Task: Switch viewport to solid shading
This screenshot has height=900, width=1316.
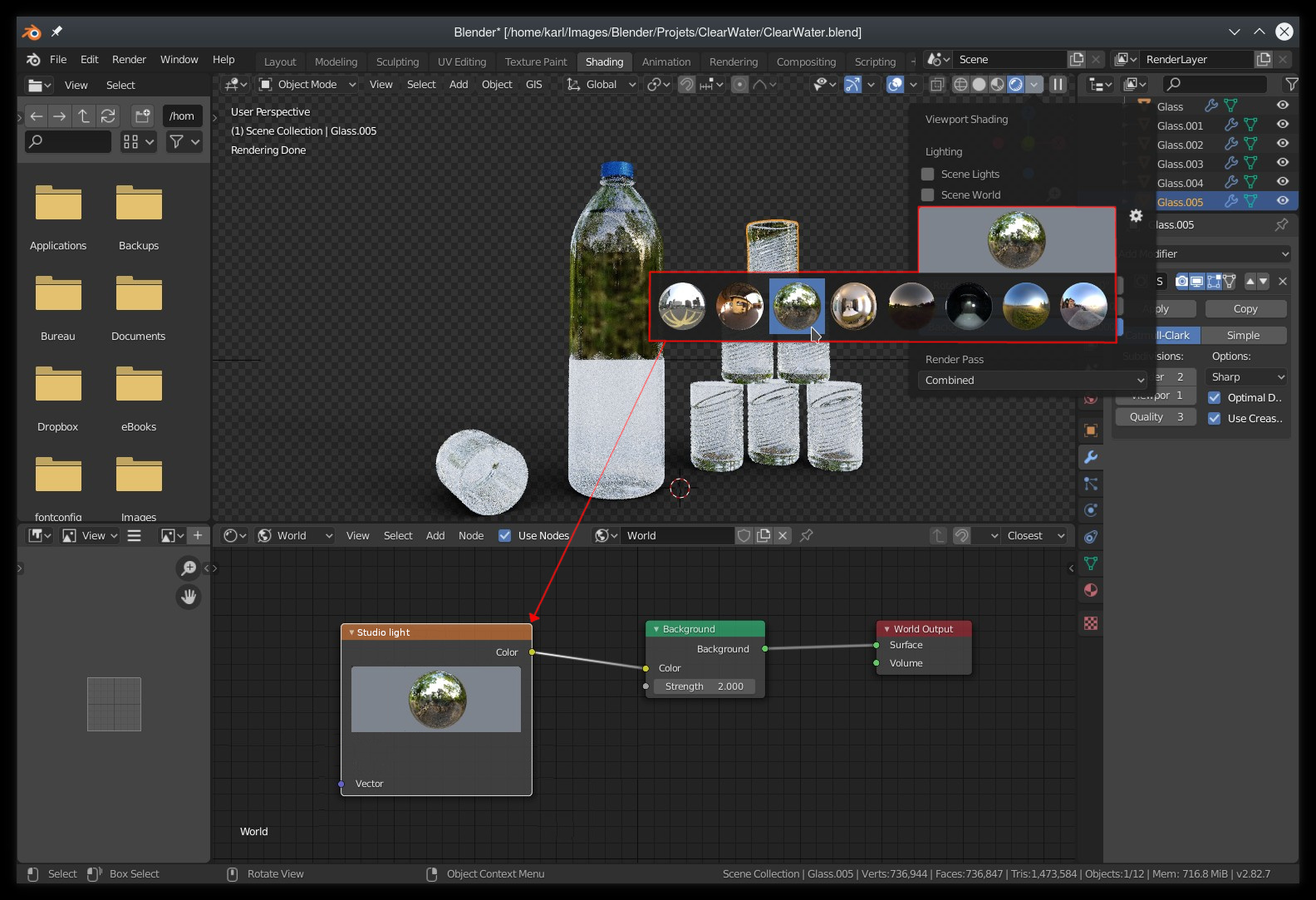Action: click(x=979, y=84)
